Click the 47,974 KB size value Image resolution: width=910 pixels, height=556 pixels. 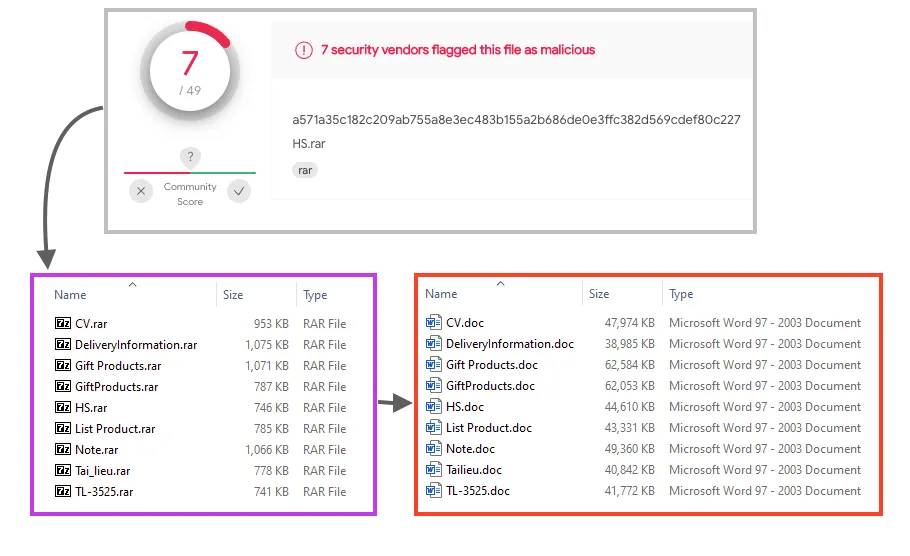coord(630,323)
